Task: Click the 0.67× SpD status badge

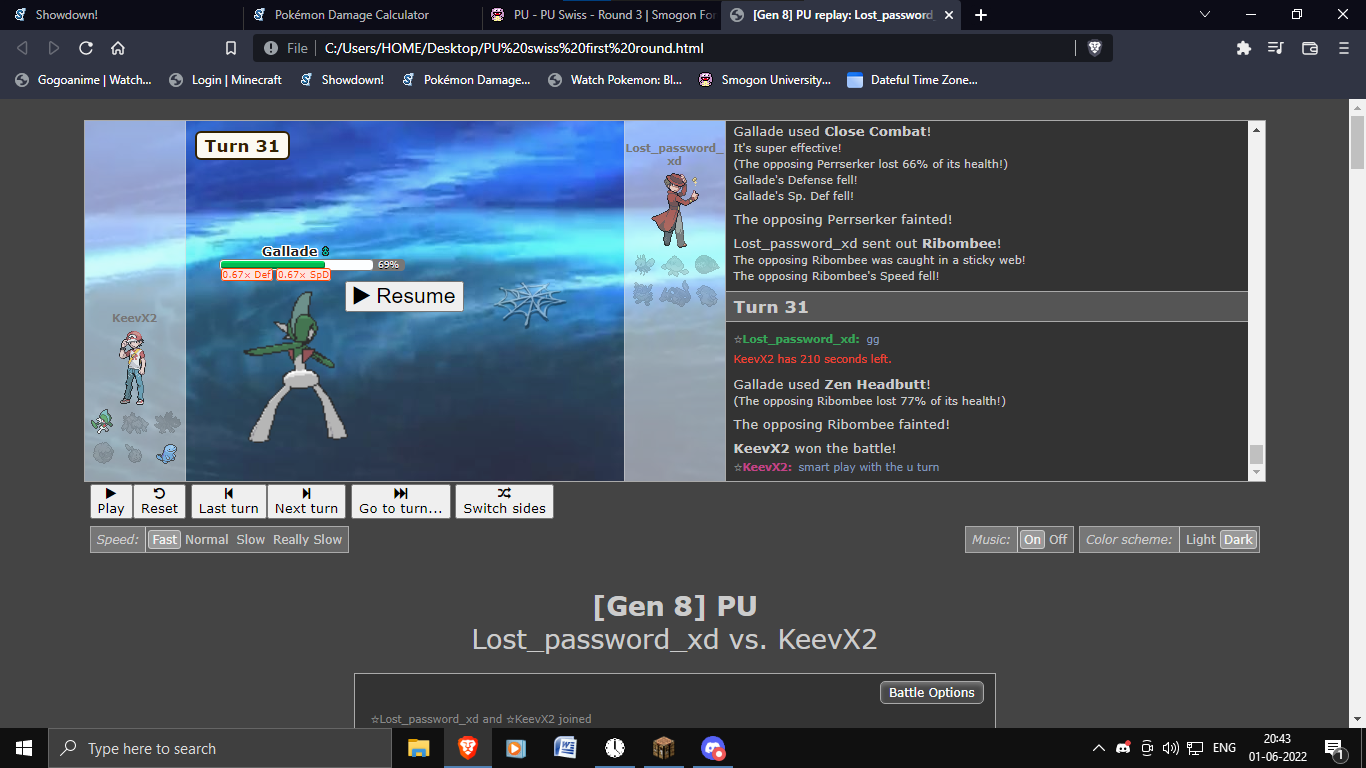Action: coord(304,275)
